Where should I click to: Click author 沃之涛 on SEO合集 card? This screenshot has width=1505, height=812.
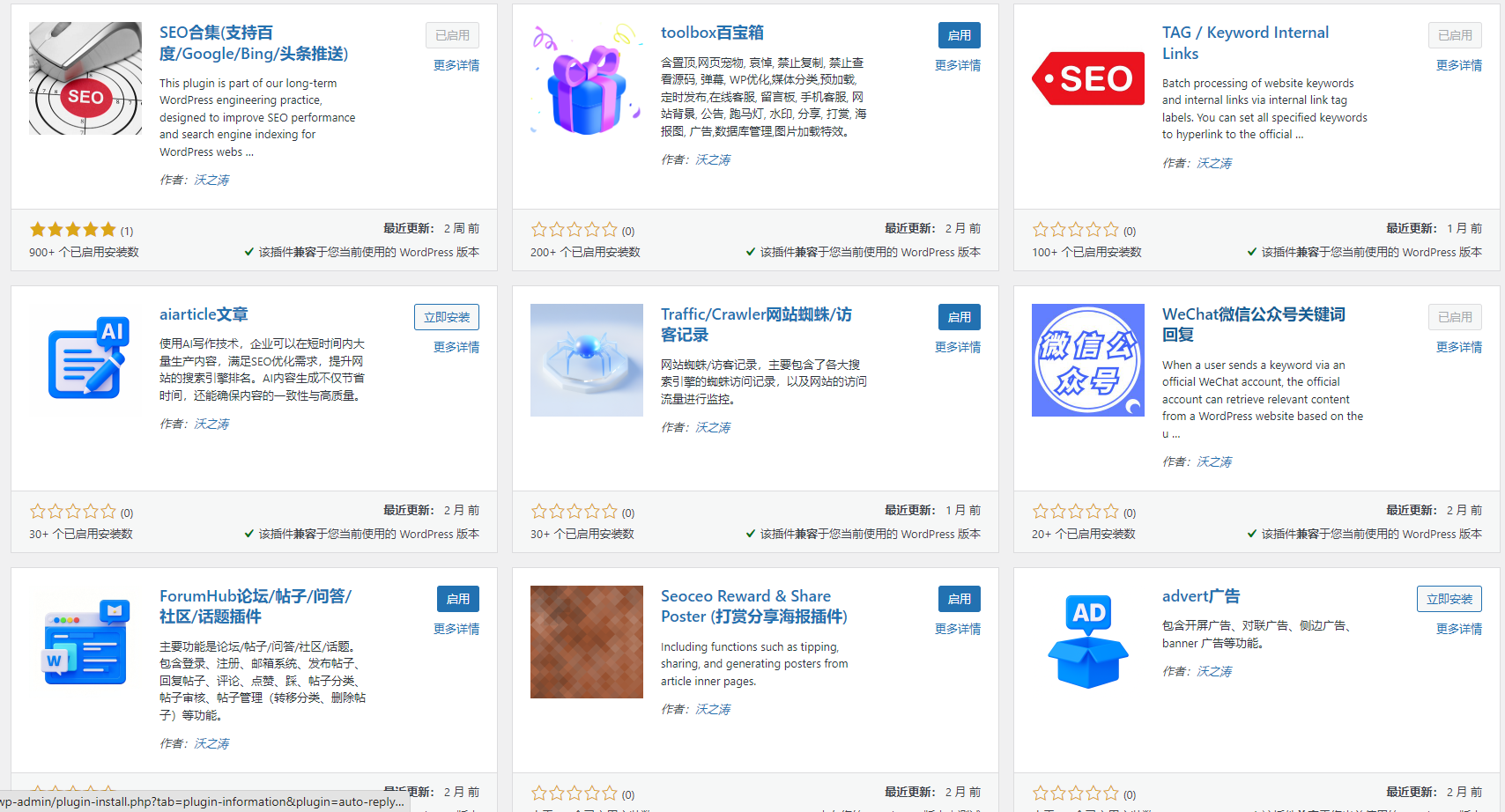[211, 180]
